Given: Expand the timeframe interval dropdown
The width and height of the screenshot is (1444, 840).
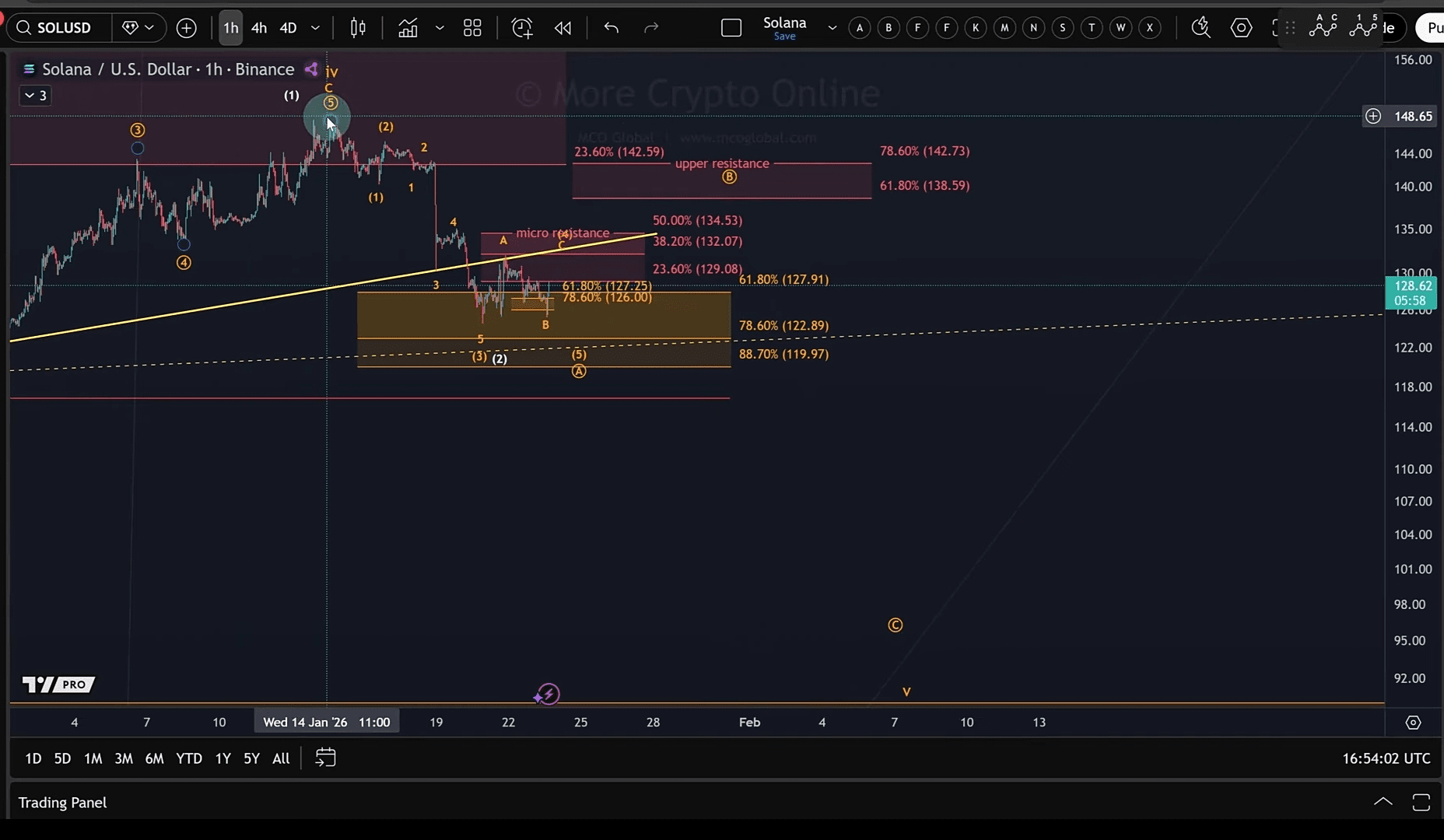Looking at the screenshot, I should coord(315,28).
